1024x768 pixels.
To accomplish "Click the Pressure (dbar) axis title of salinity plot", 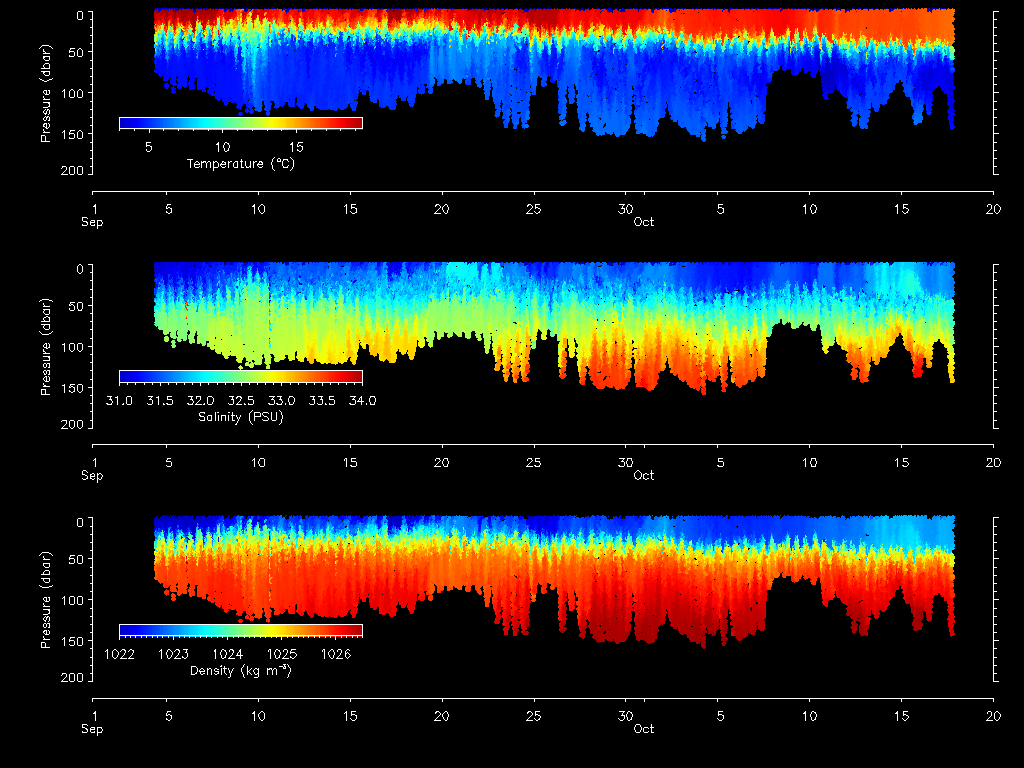I will click(45, 345).
